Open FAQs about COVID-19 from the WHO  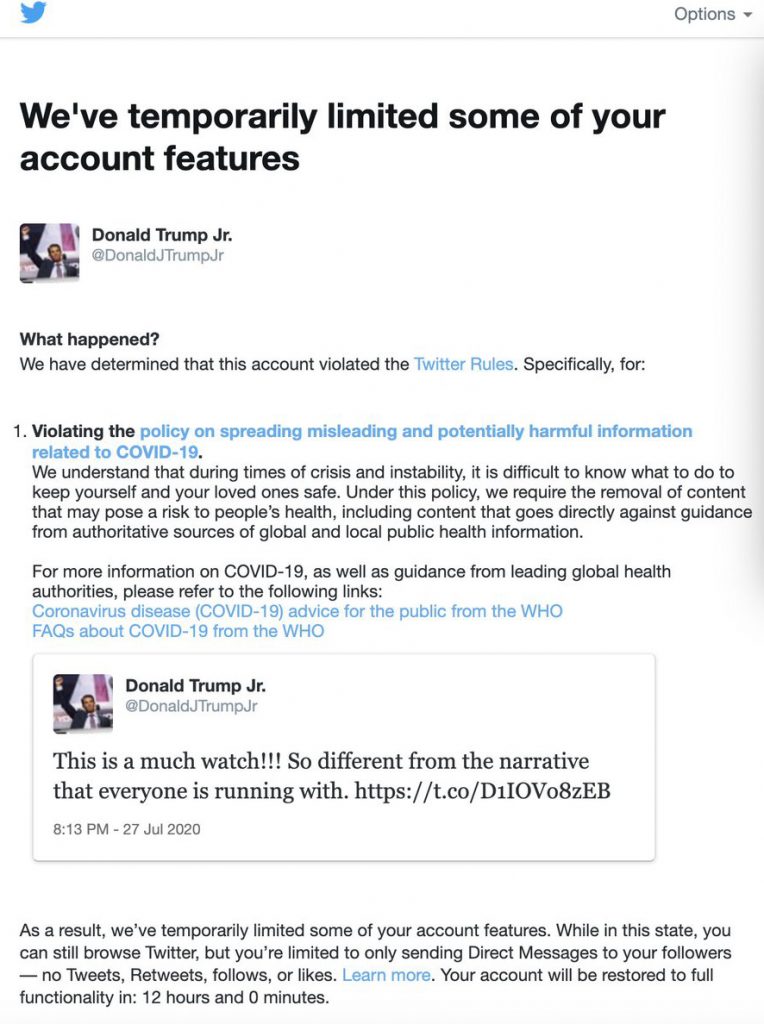tap(178, 631)
